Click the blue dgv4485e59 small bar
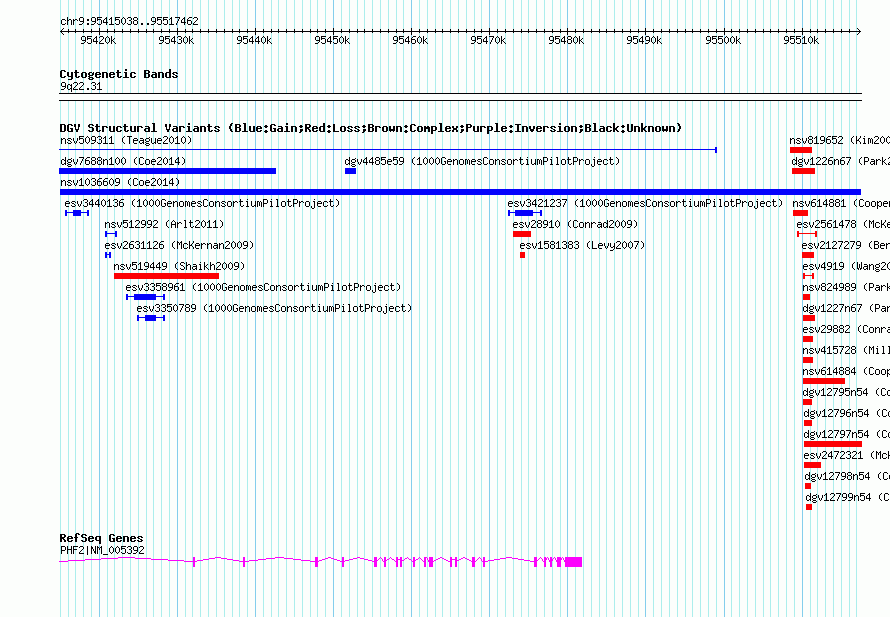Screen dimensions: 890x617 coord(350,171)
